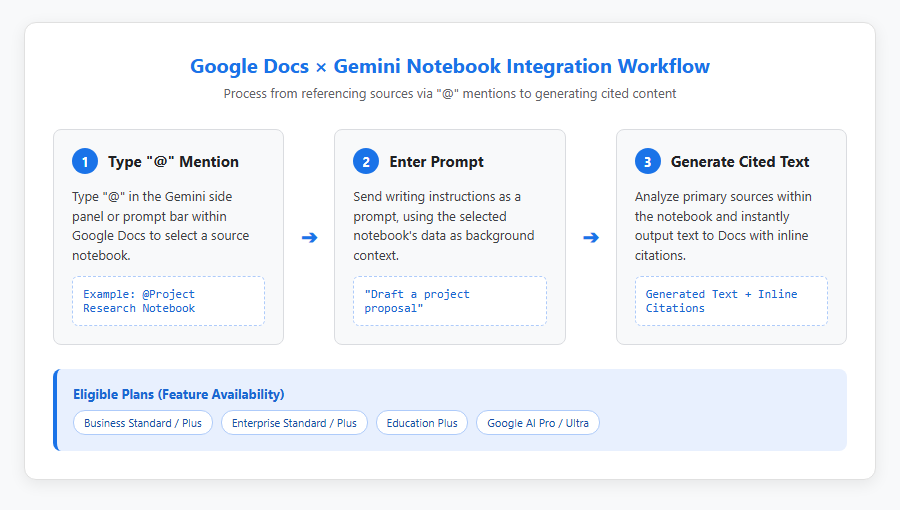Click the subtitle about "@" mentions and cited content
This screenshot has height=510, width=900.
pyautogui.click(x=450, y=94)
